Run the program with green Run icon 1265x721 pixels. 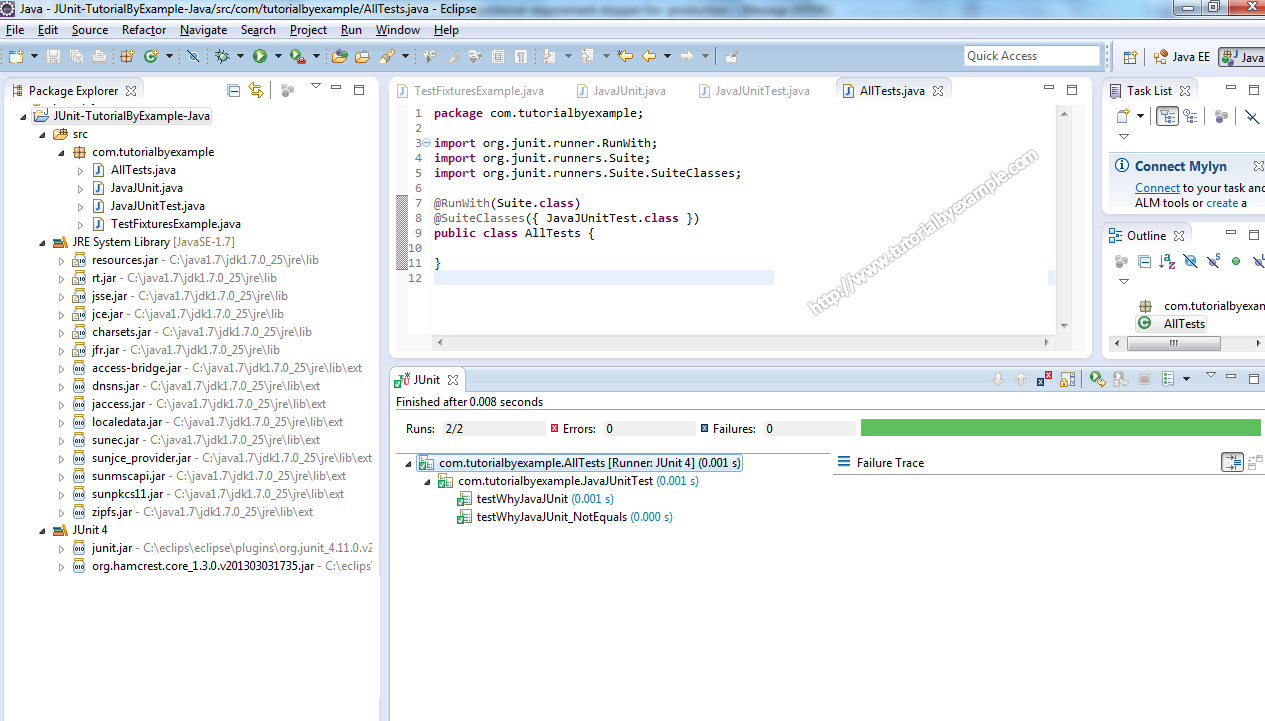[x=259, y=56]
